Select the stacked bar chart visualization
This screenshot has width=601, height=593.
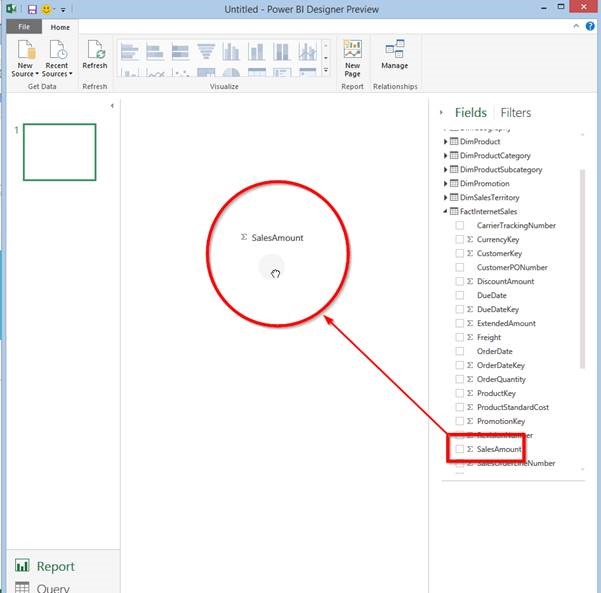[x=155, y=52]
